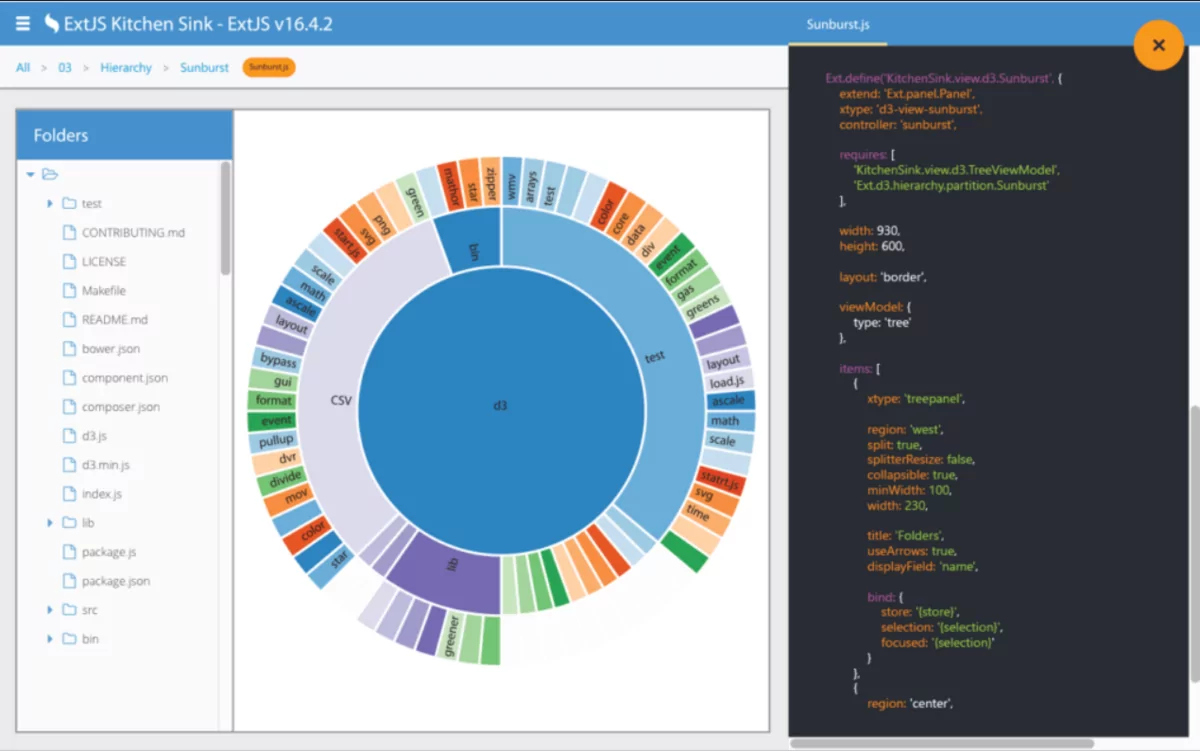The height and width of the screenshot is (751, 1200).
Task: Click the code panel horizontal scrollbar
Action: [942, 743]
